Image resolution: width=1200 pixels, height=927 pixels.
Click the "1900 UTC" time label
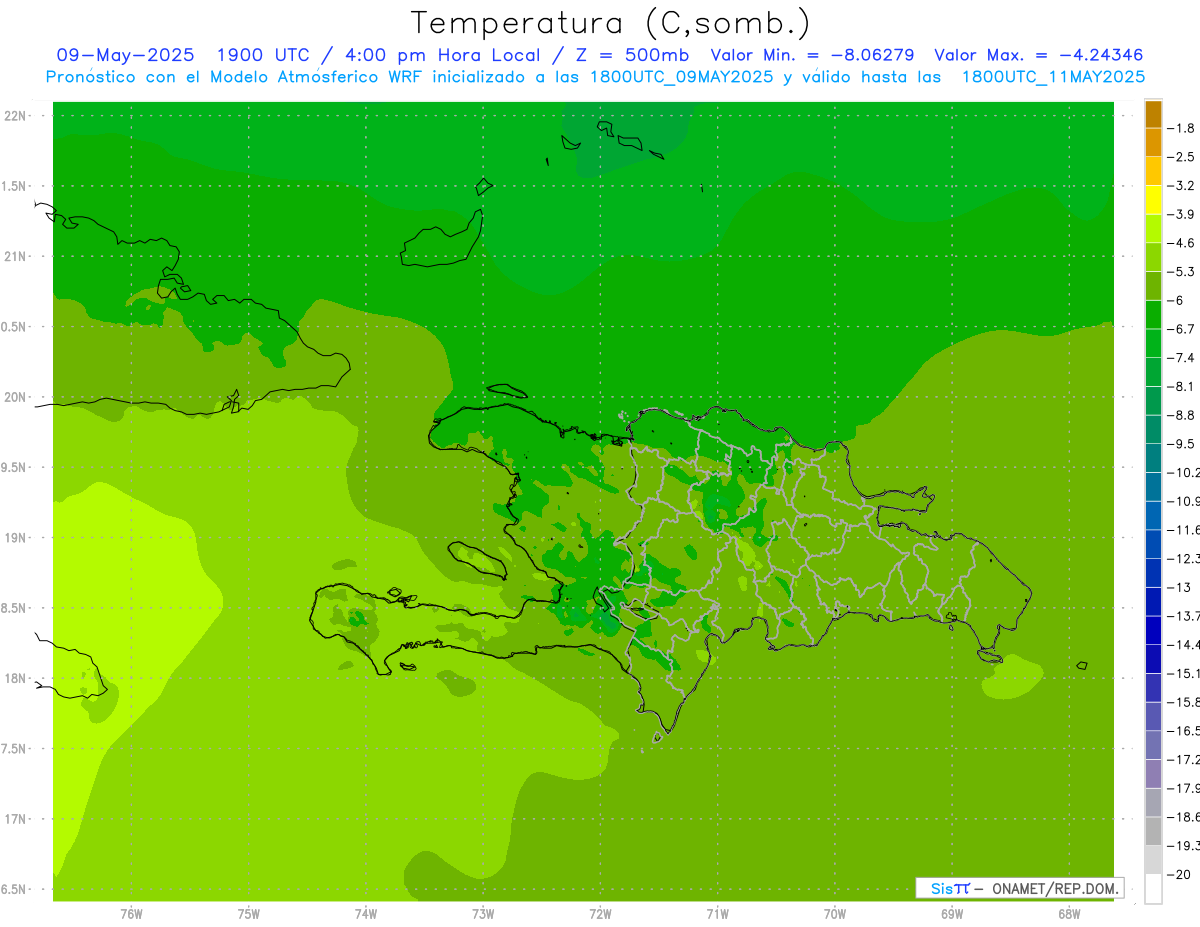click(x=263, y=55)
